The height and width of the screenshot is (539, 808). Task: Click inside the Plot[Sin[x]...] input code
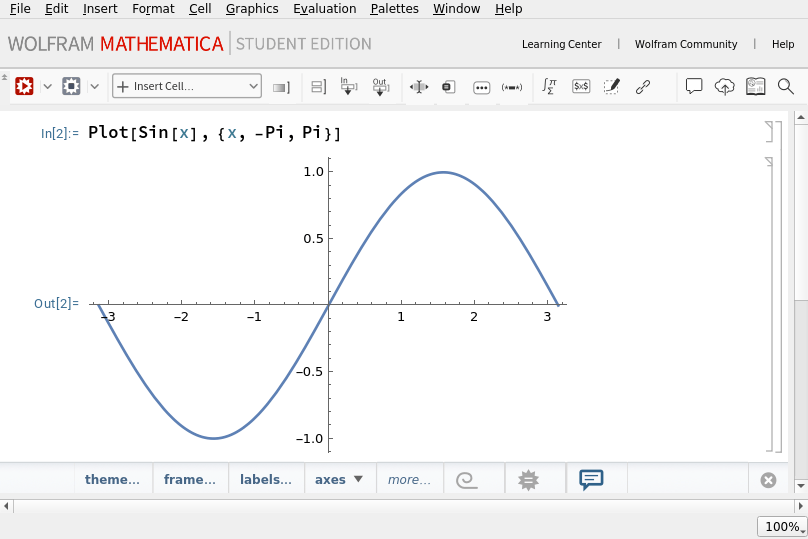214,132
